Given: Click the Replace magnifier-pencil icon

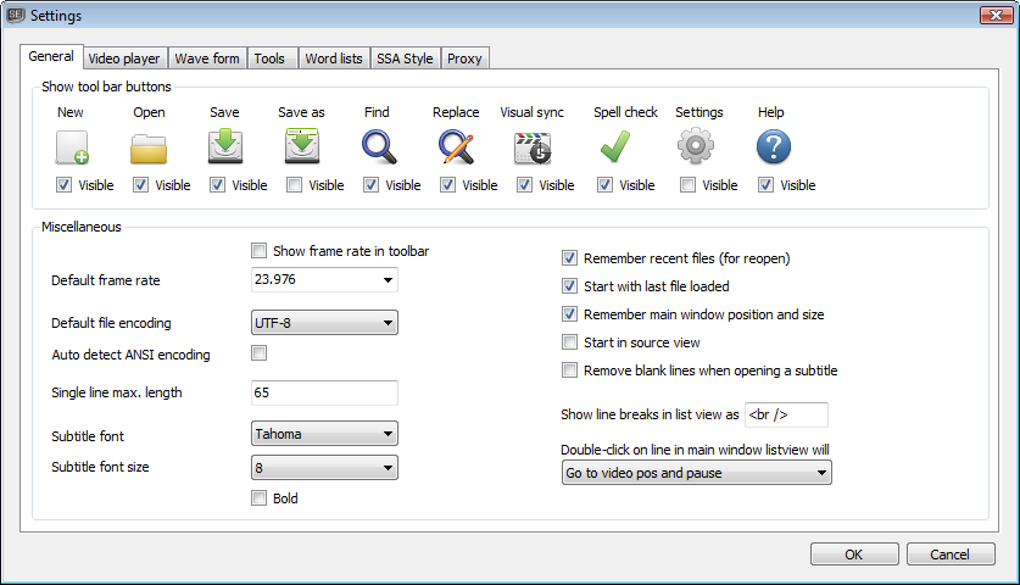Looking at the screenshot, I should (455, 146).
